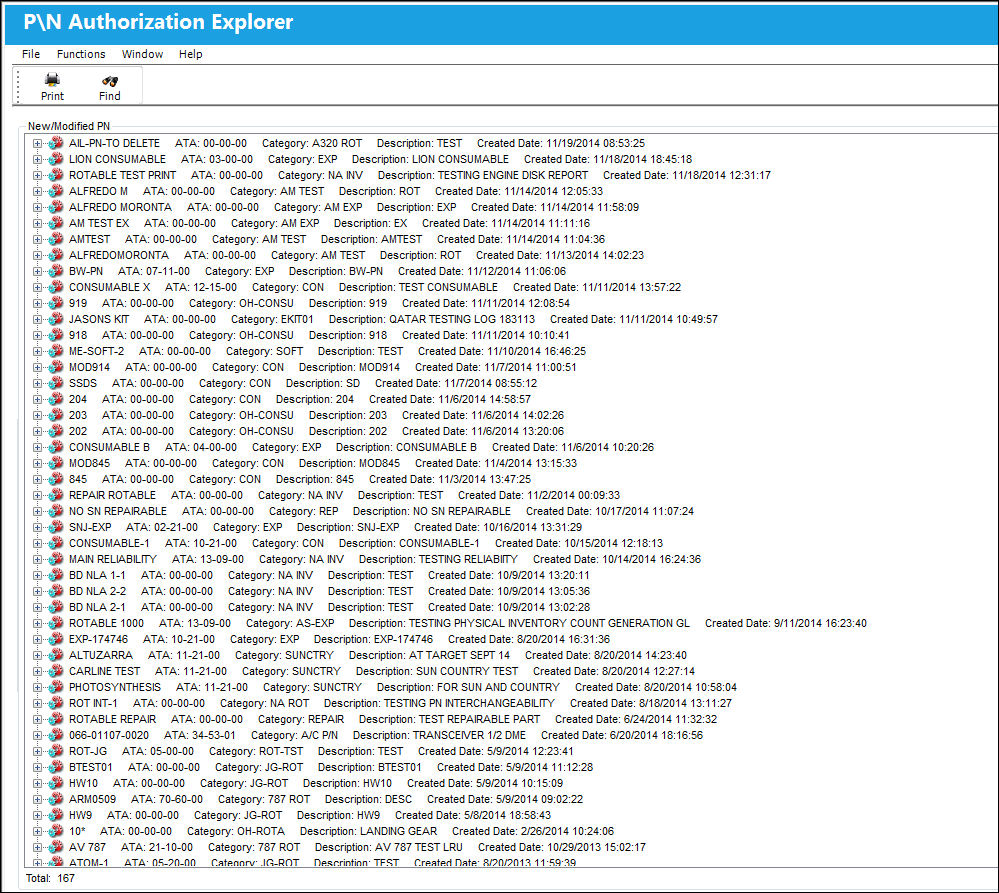
Task: Click the part icon beside NO SN REPAIRABLE
Action: click(56, 511)
